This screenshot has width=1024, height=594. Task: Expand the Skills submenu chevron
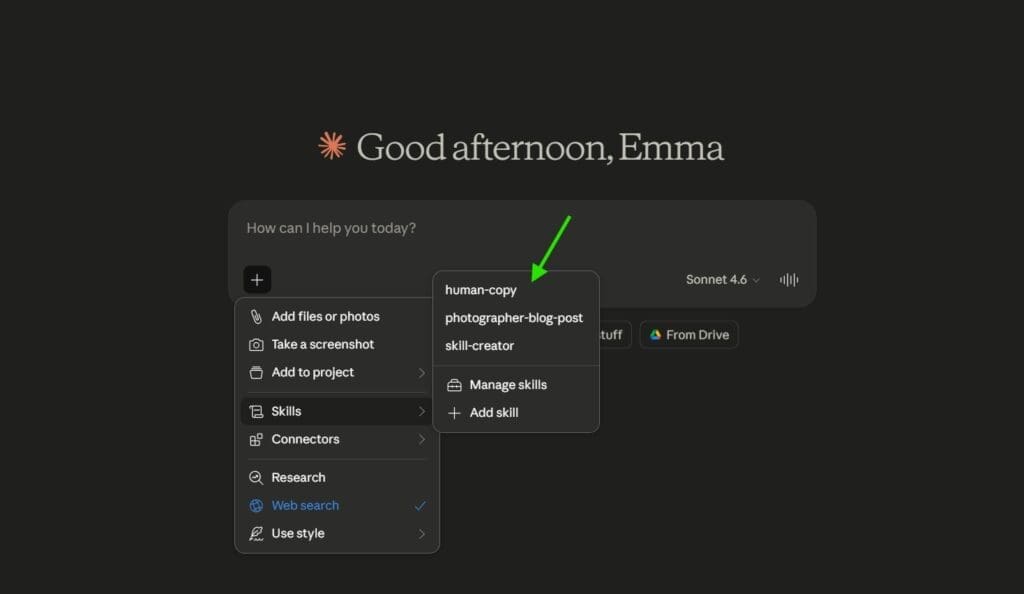coord(421,411)
